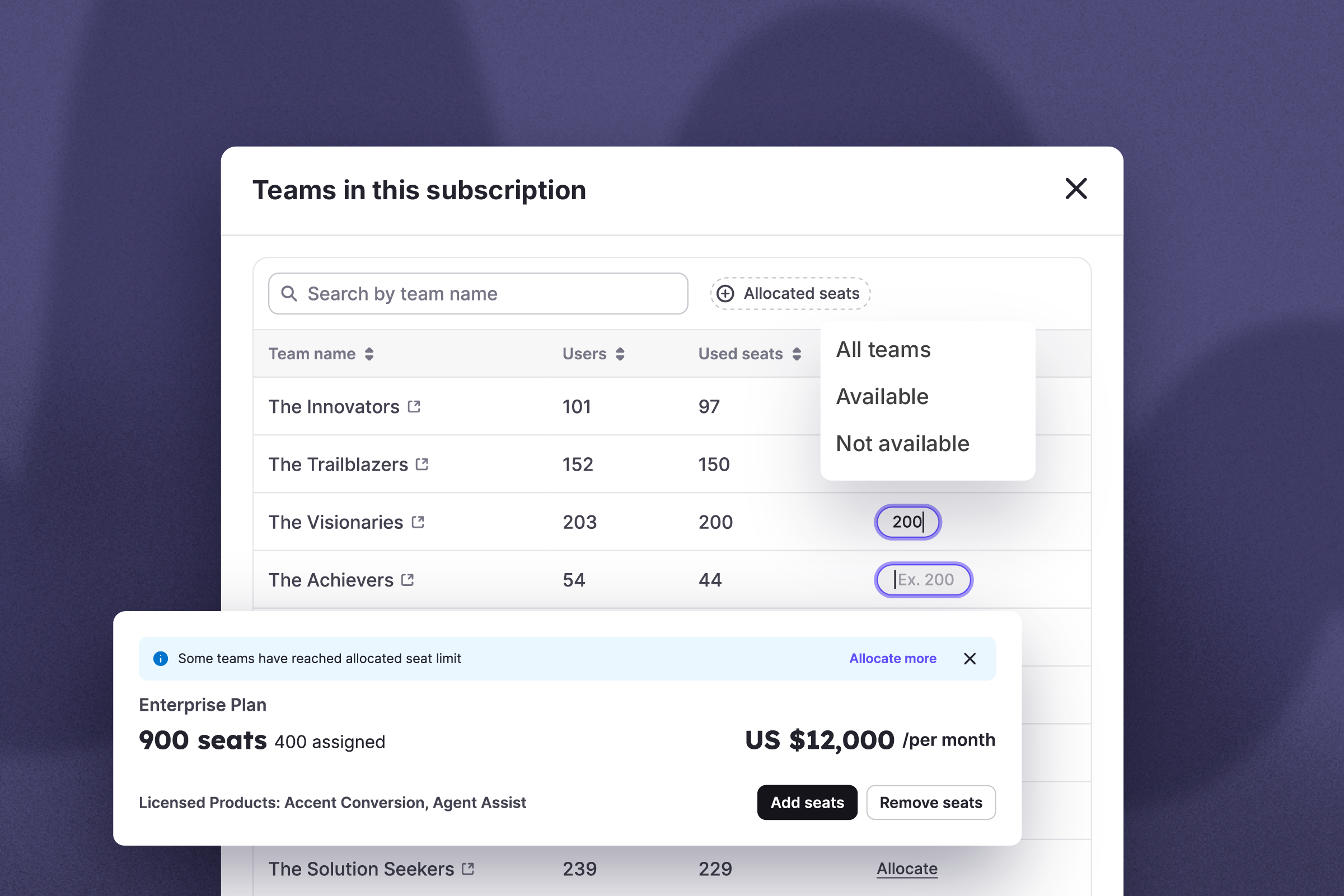The height and width of the screenshot is (896, 1344).
Task: Sort table by Users column
Action: point(620,354)
